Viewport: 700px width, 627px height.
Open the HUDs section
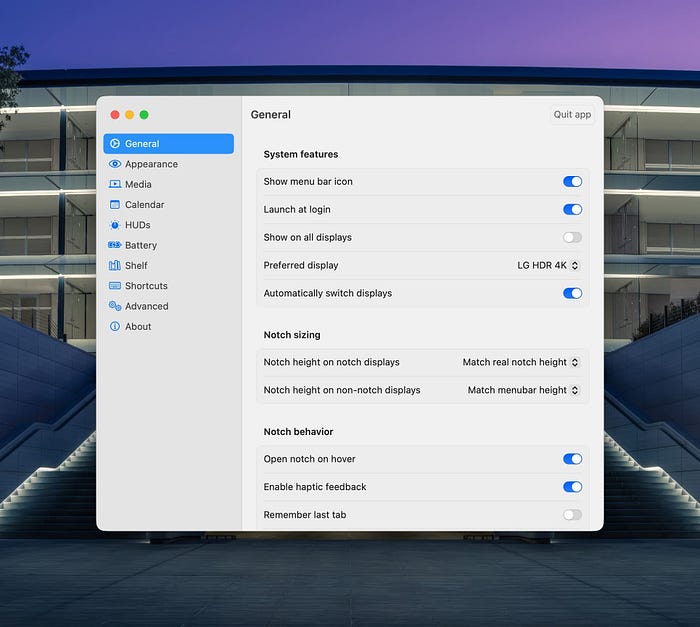tap(168, 225)
